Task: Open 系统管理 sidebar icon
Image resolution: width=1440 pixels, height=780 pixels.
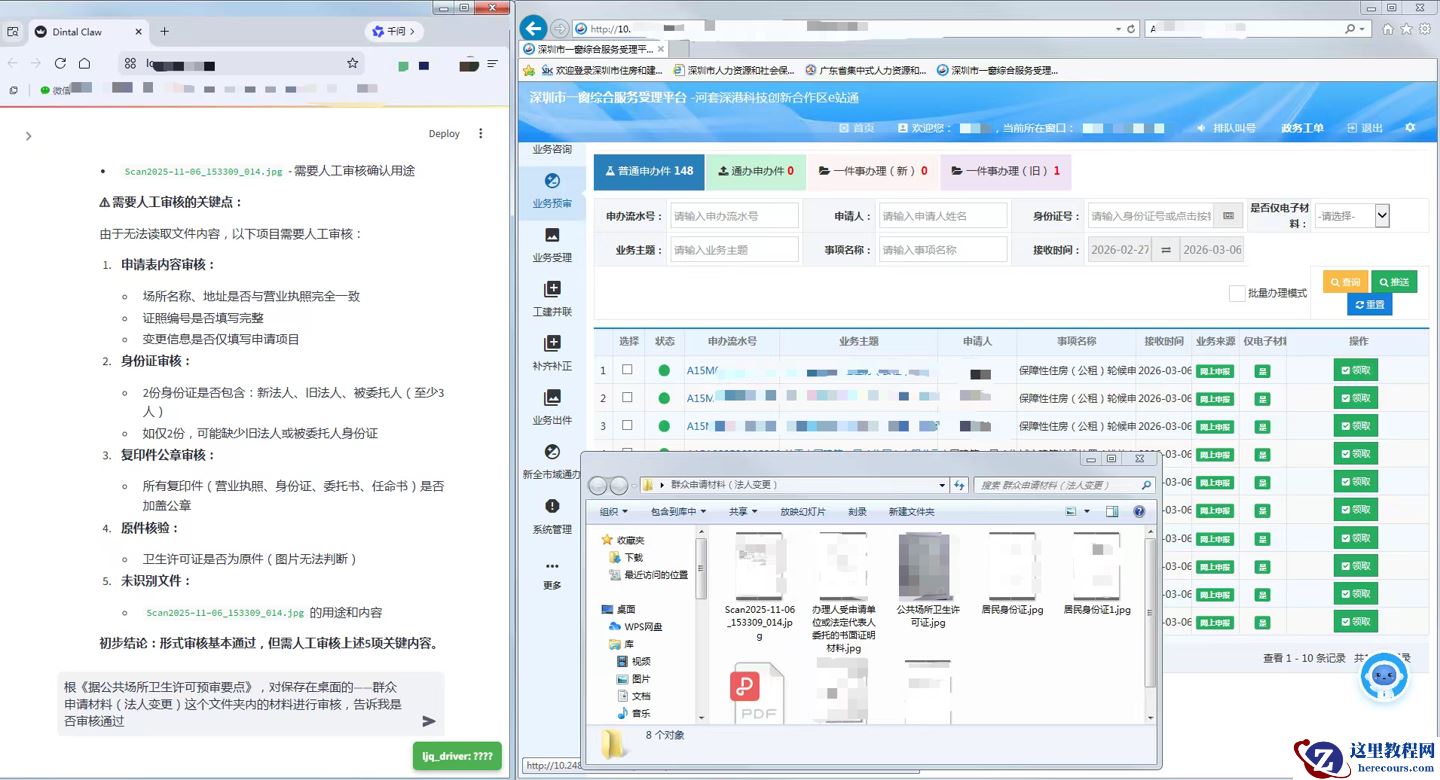Action: (x=552, y=507)
